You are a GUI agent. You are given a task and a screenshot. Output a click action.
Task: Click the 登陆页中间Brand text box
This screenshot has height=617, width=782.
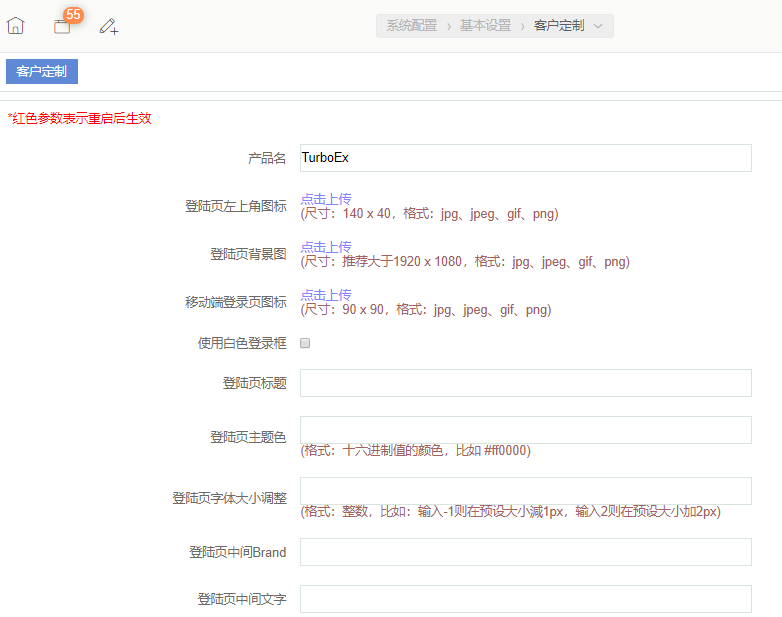(525, 552)
